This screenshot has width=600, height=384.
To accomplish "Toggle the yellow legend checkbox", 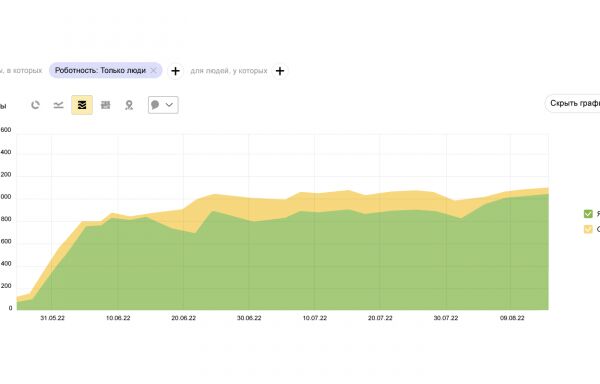I will pyautogui.click(x=588, y=229).
